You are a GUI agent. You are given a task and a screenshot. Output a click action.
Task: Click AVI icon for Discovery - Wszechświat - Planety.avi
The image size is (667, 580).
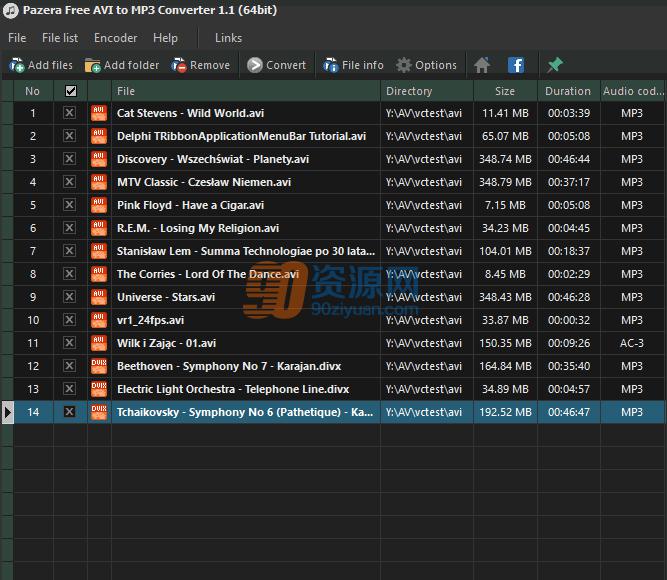[99, 159]
